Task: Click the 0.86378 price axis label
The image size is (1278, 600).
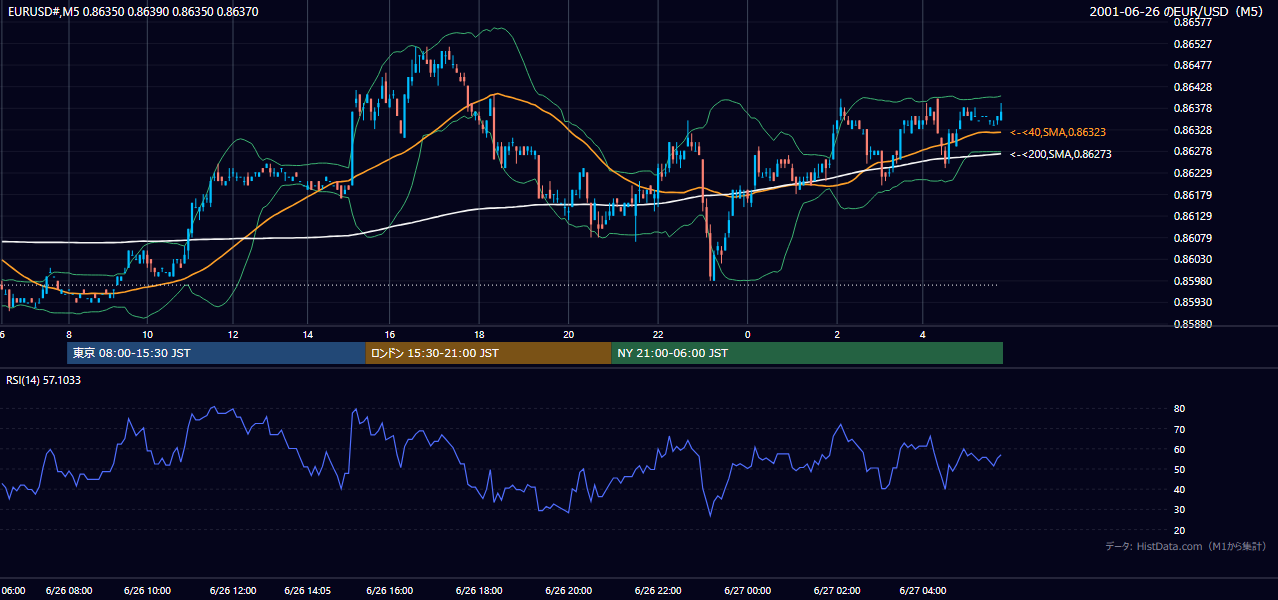Action: point(1194,108)
